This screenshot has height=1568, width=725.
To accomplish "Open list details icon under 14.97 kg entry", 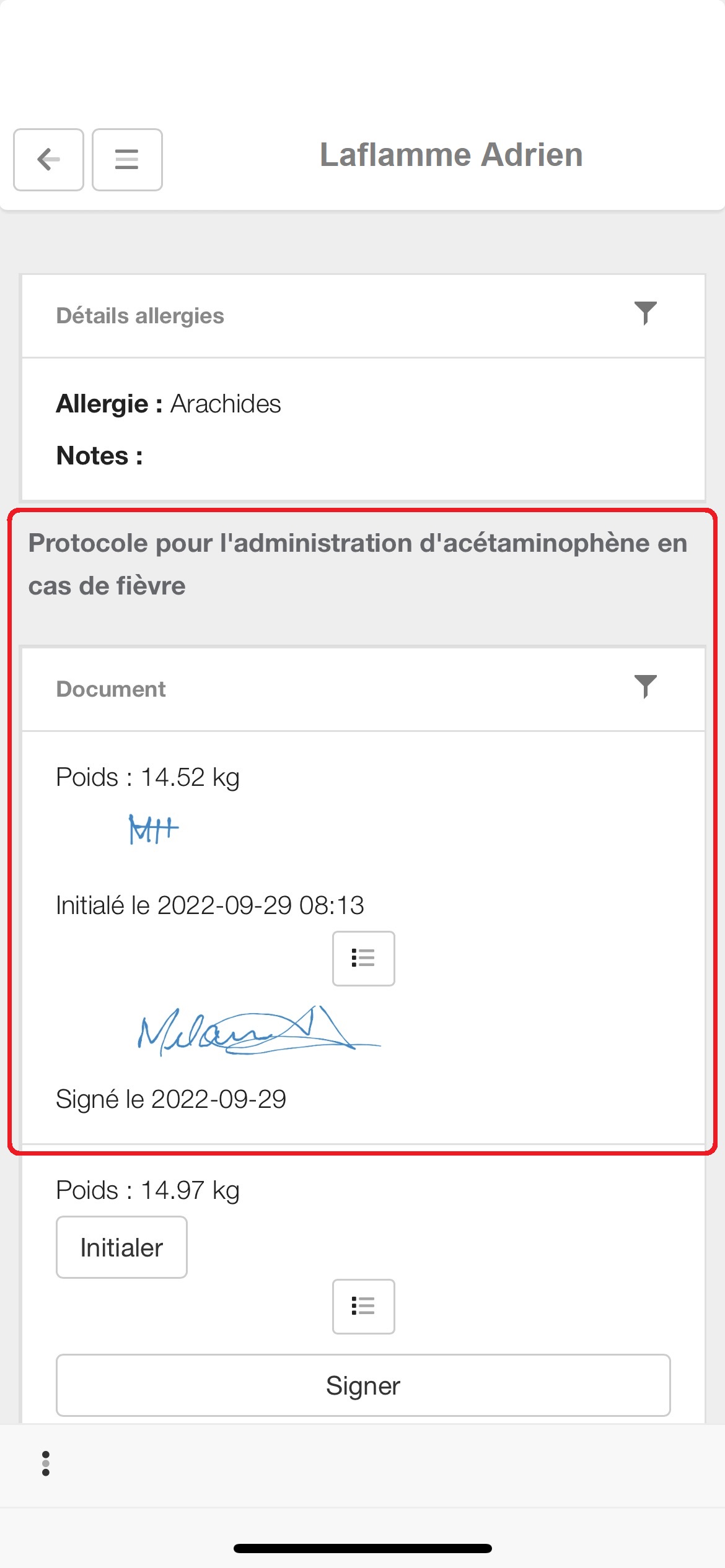I will coord(364,1307).
